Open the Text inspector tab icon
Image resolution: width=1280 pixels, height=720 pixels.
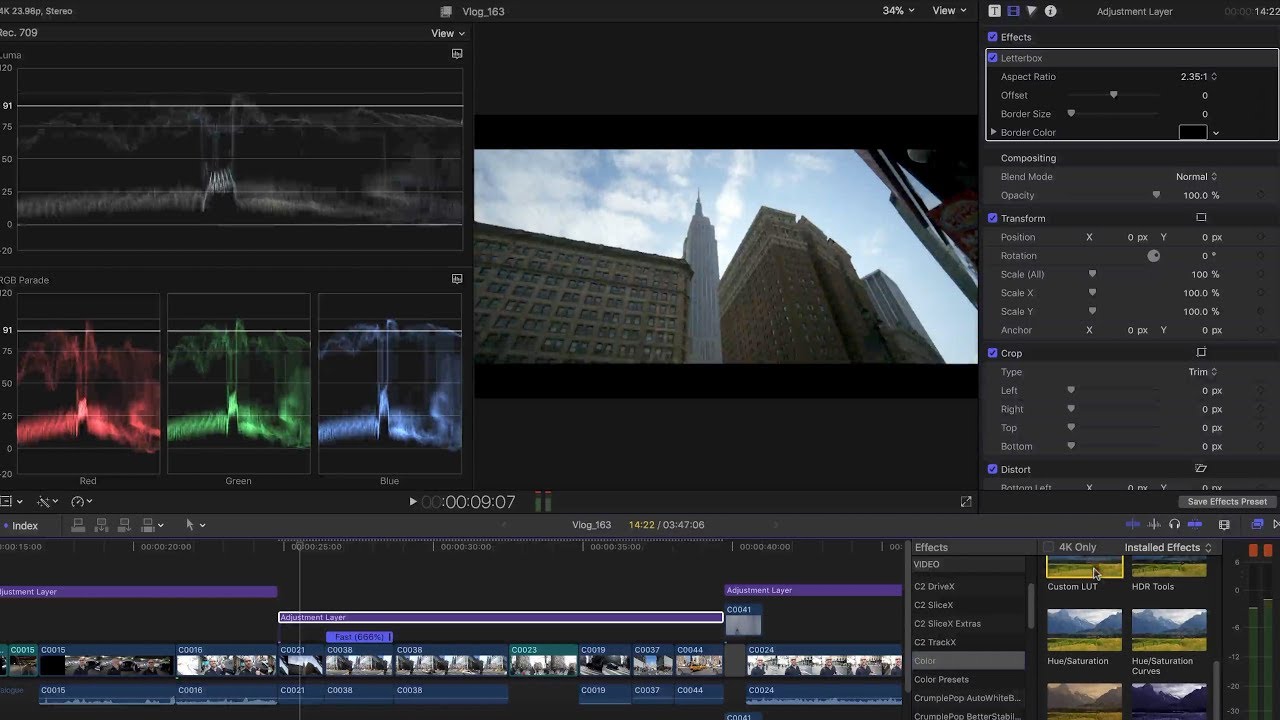tap(994, 11)
